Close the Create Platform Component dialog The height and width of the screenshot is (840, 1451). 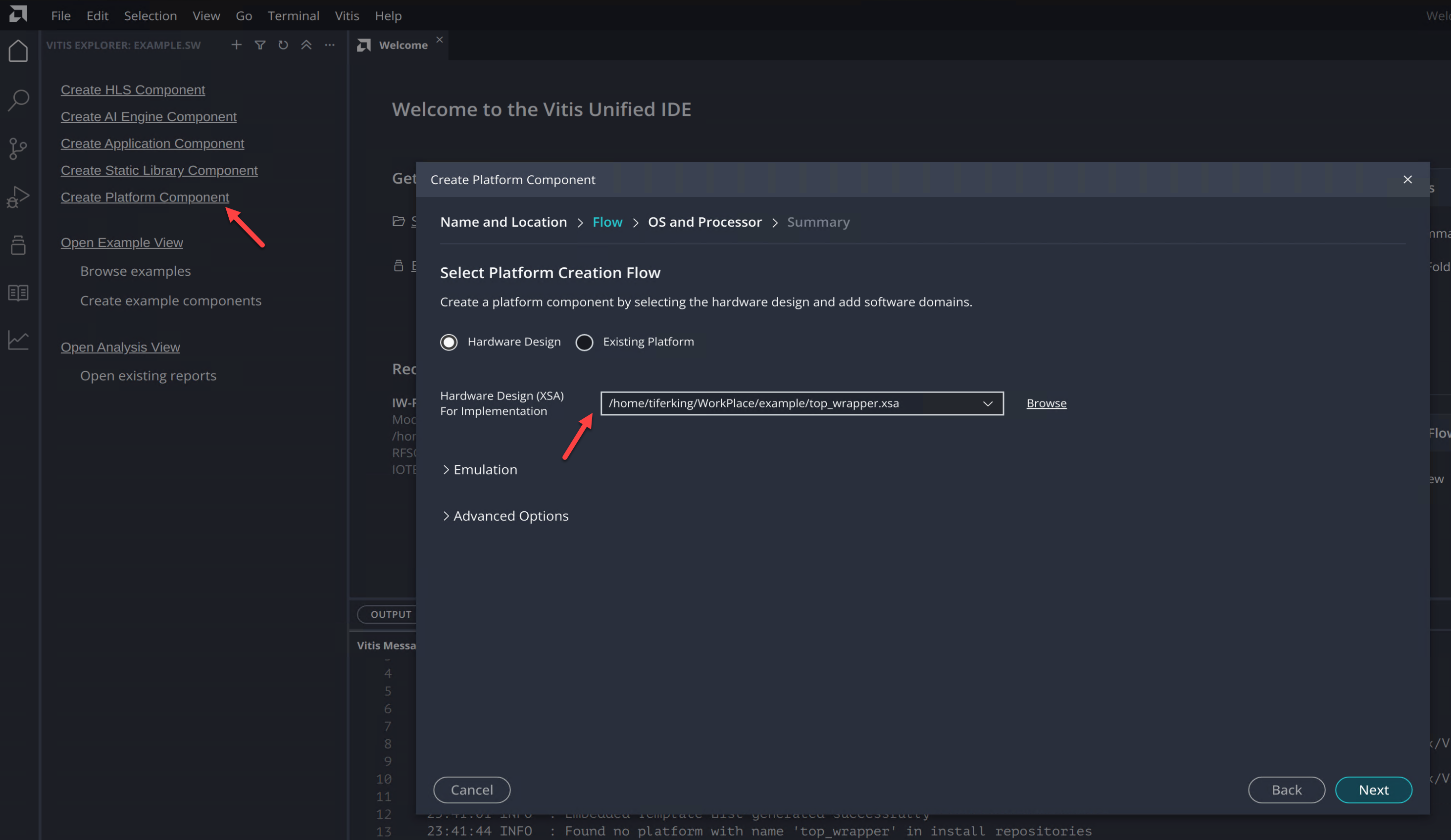(x=1407, y=180)
